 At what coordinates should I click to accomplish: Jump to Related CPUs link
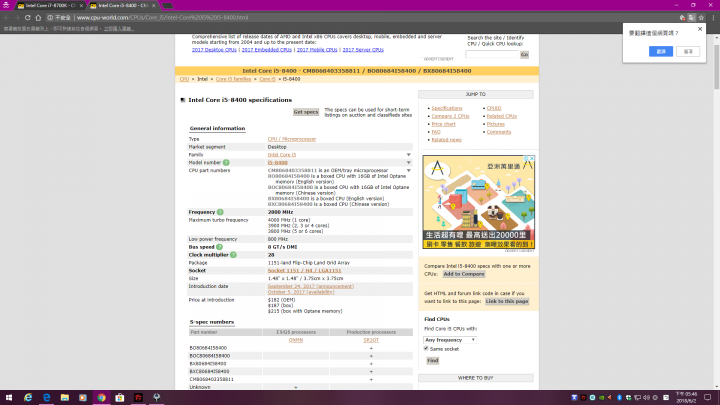tap(501, 116)
